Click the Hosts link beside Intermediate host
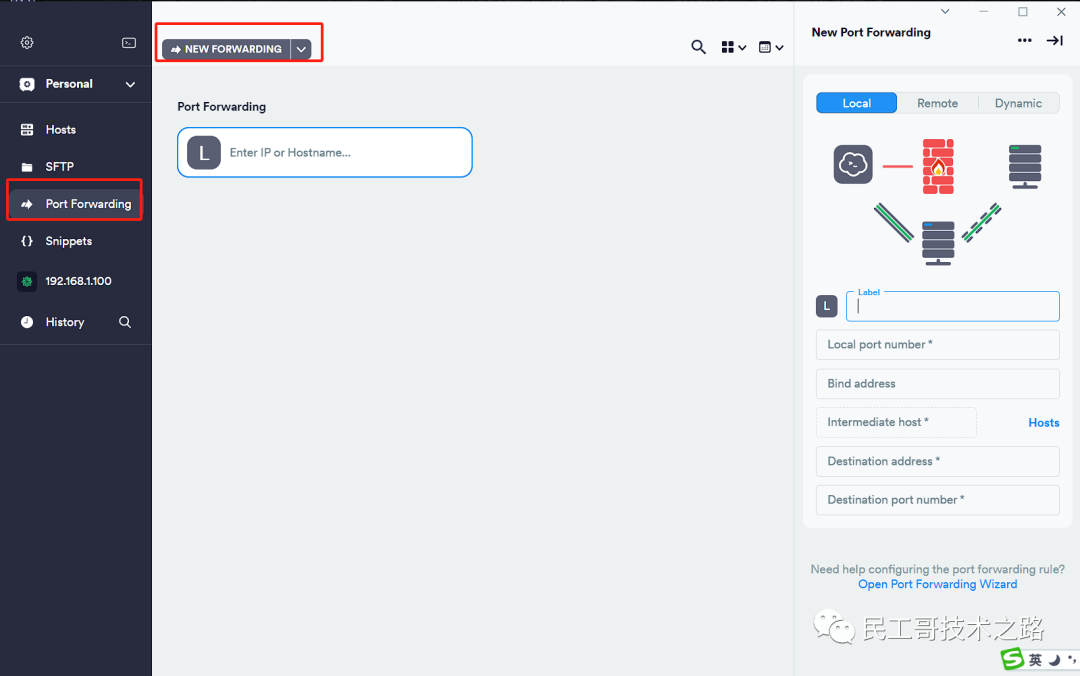The image size is (1080, 676). pos(1043,423)
